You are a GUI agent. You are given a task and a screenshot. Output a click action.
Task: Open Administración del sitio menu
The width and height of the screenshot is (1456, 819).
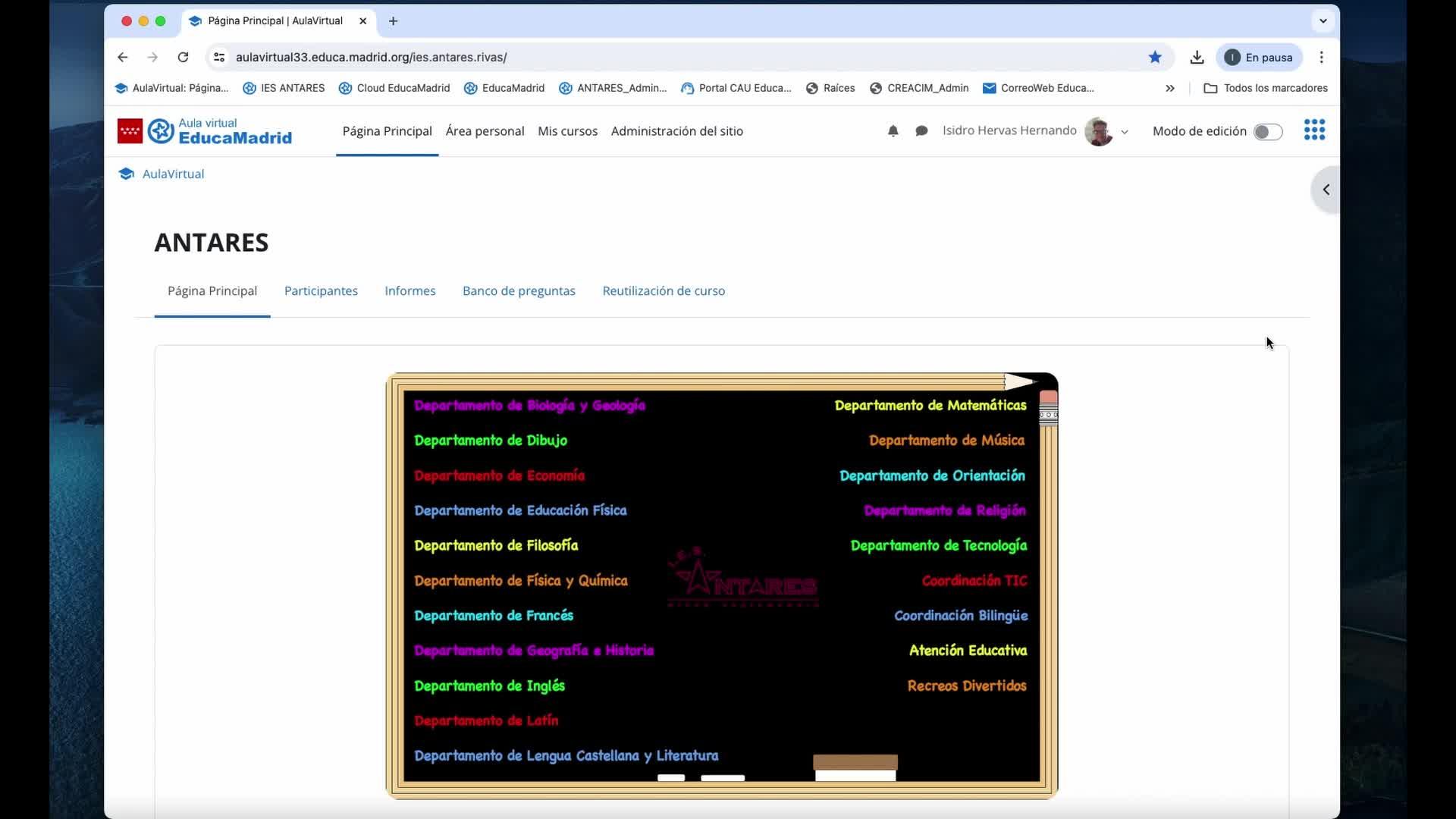676,131
